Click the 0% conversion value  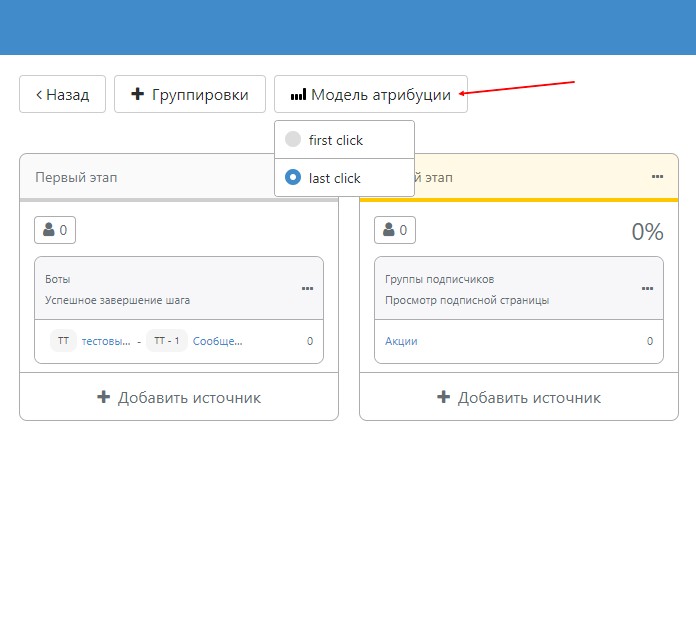point(647,232)
